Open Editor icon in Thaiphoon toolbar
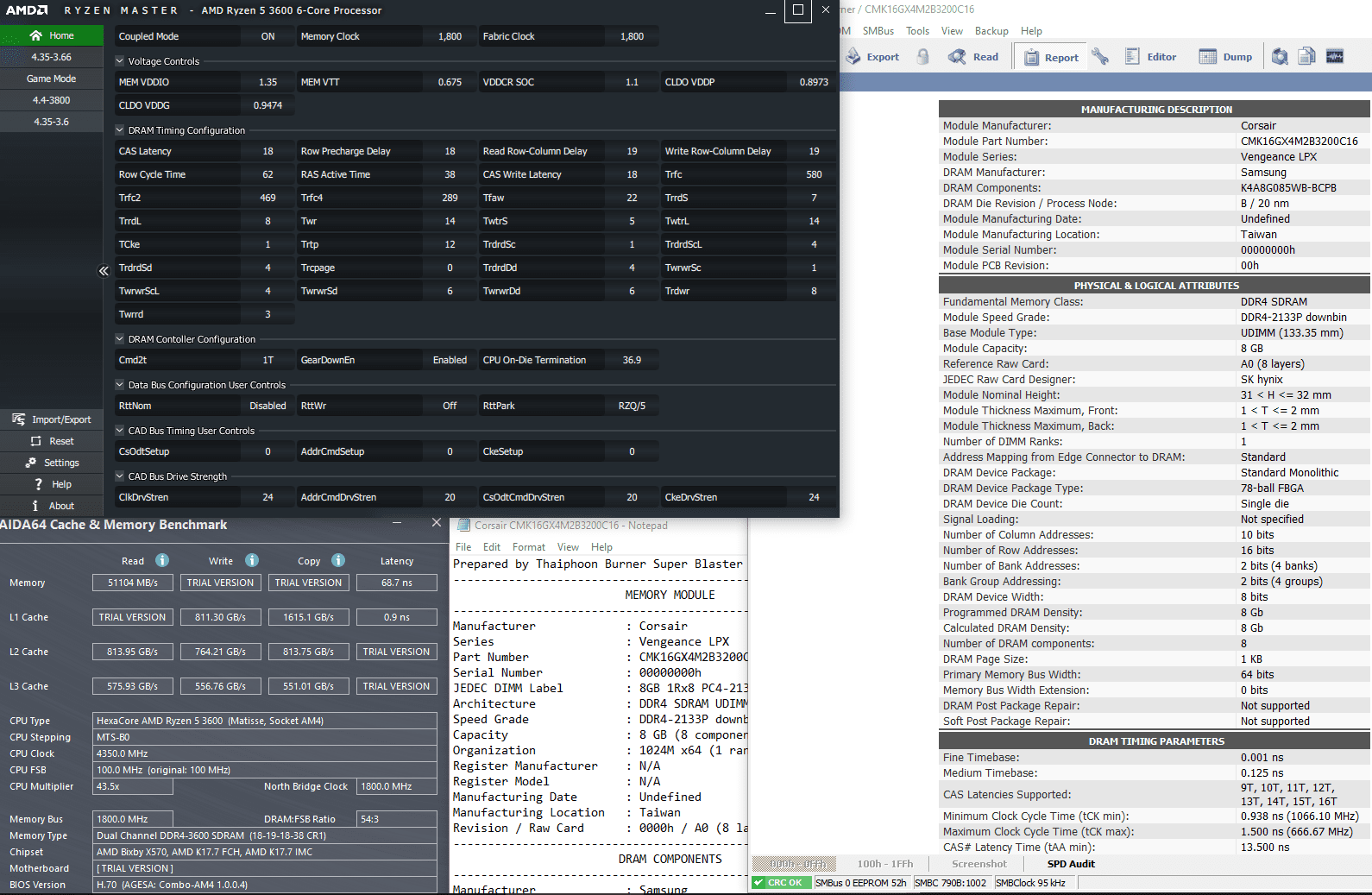This screenshot has height=895, width=1372. coord(1132,57)
